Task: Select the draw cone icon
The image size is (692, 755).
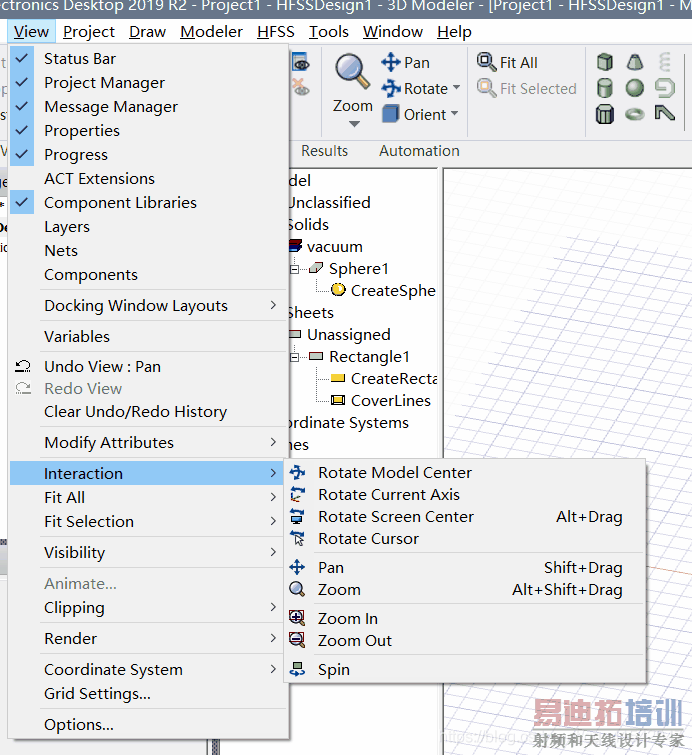Action: coord(635,63)
